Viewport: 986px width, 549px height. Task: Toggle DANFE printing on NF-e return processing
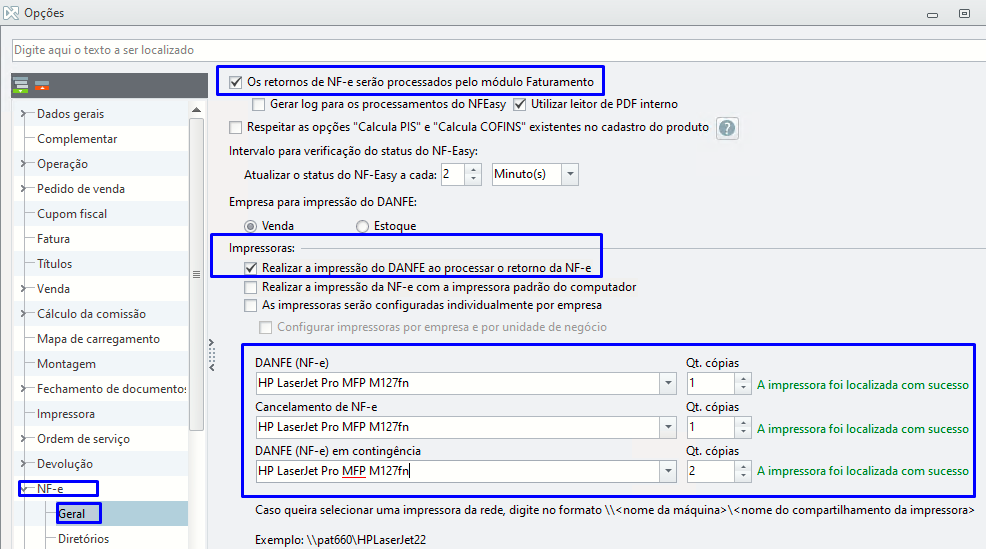[251, 268]
